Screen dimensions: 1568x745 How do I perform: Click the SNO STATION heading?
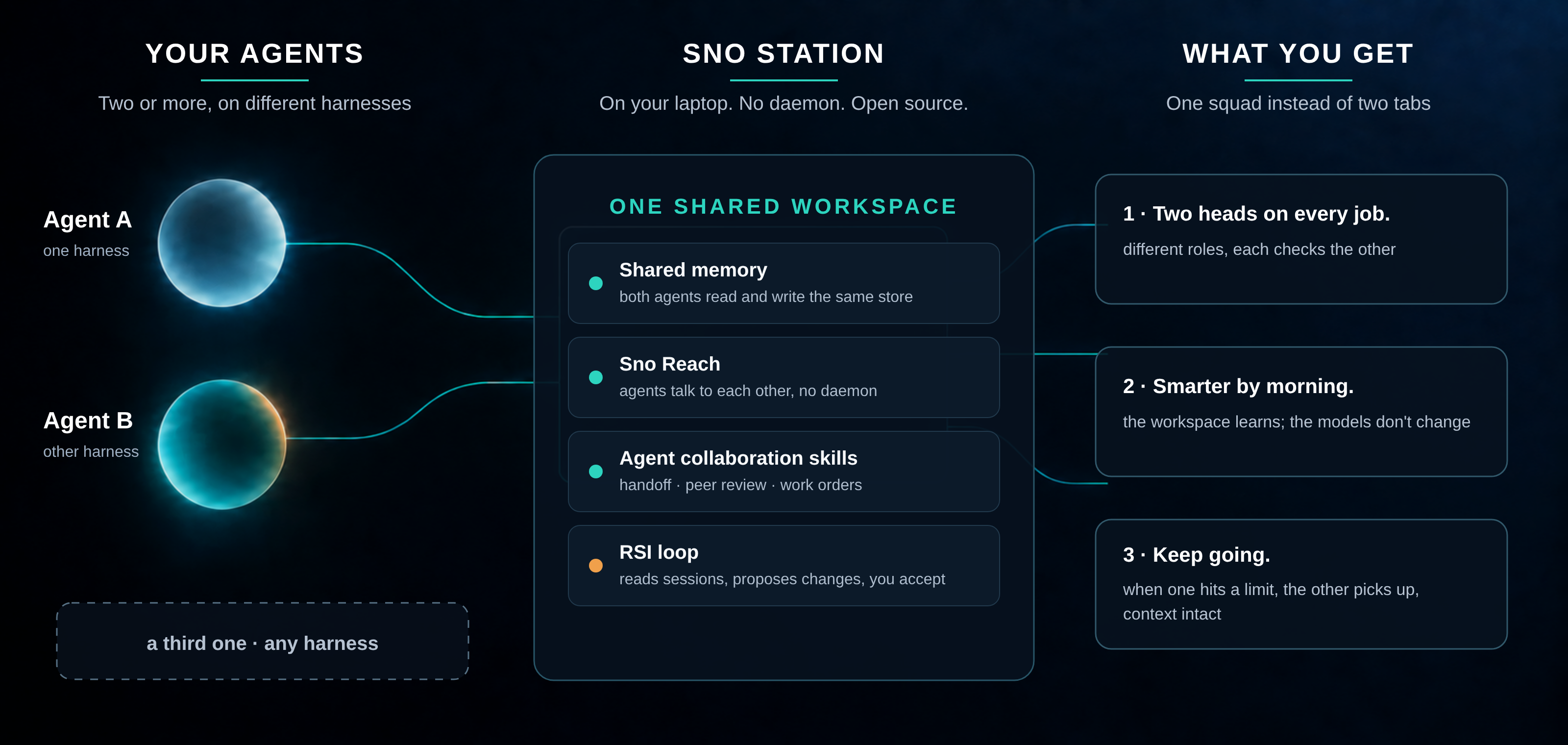tap(784, 53)
